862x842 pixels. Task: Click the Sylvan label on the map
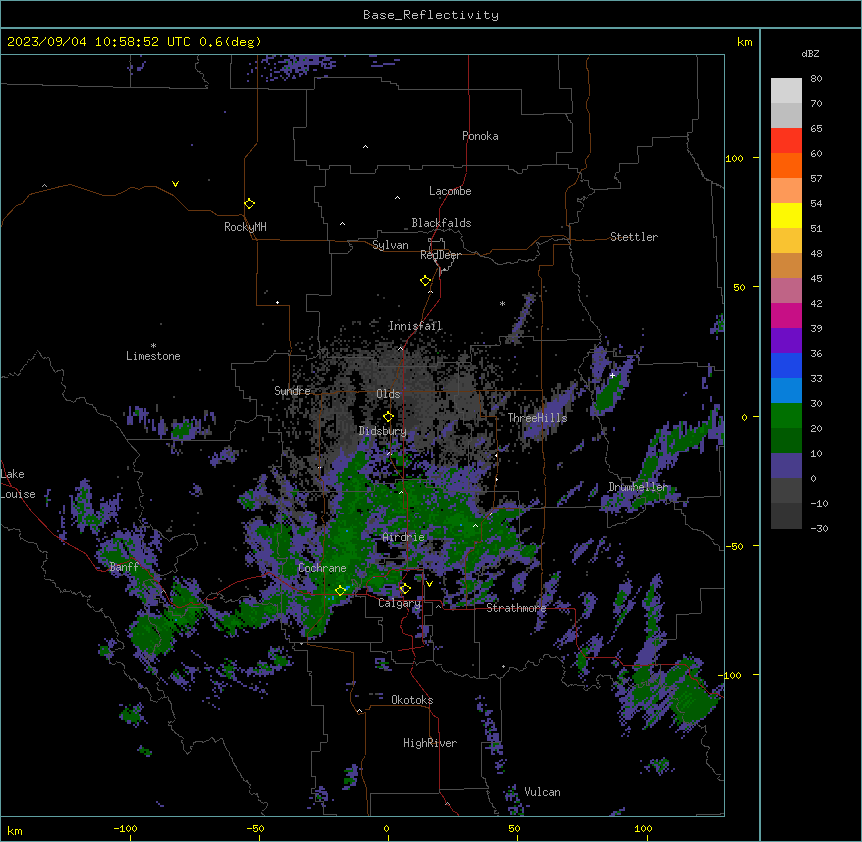pyautogui.click(x=390, y=245)
